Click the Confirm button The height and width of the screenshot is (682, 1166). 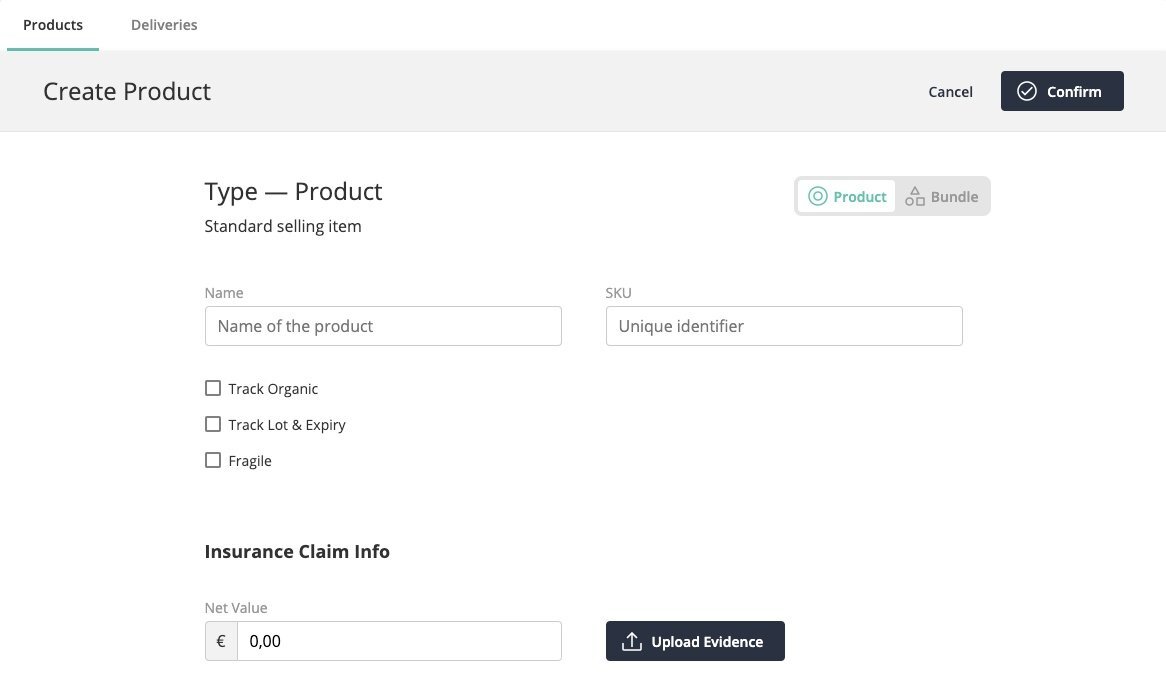[1062, 91]
